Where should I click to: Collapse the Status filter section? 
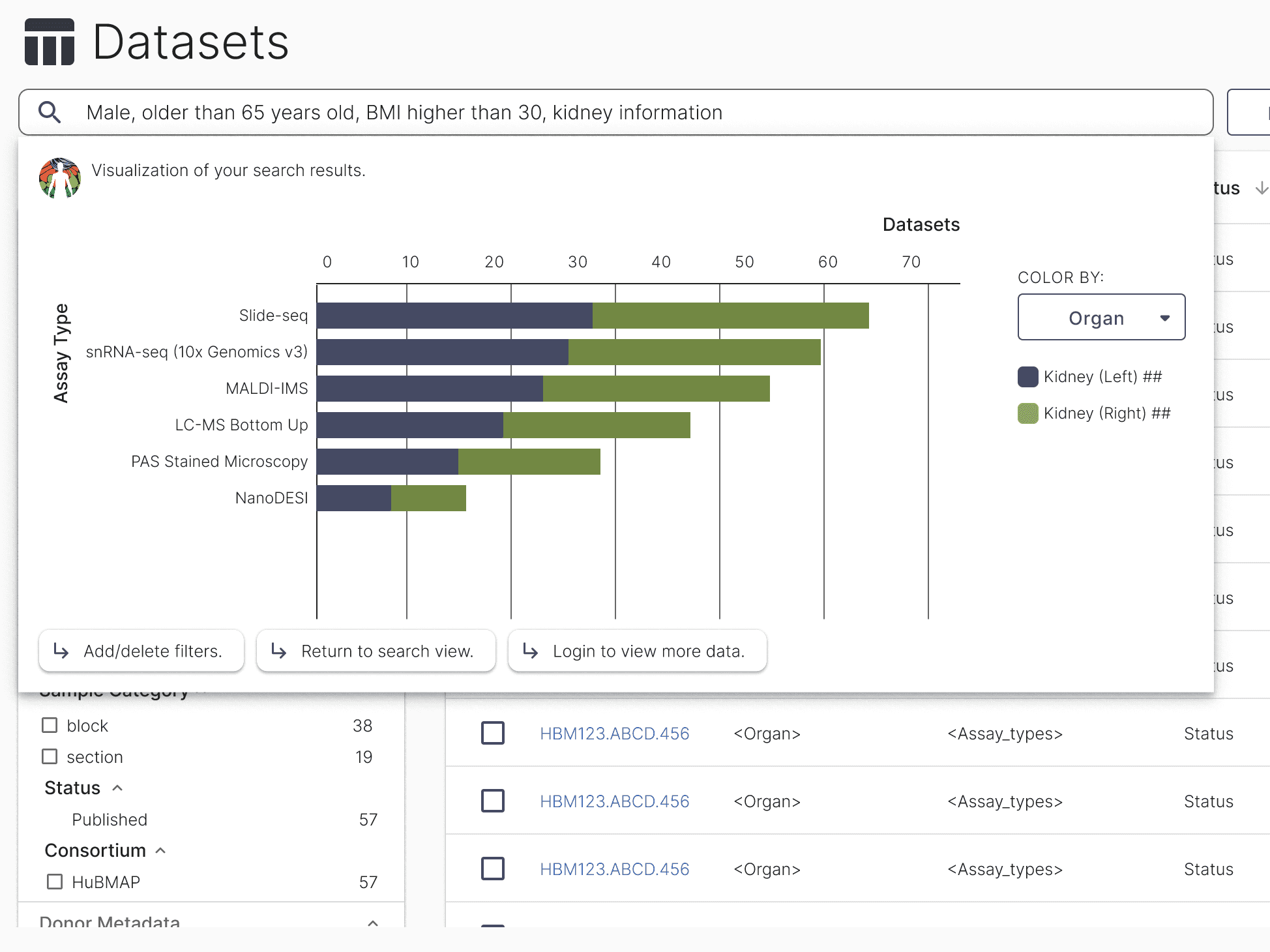pos(117,788)
